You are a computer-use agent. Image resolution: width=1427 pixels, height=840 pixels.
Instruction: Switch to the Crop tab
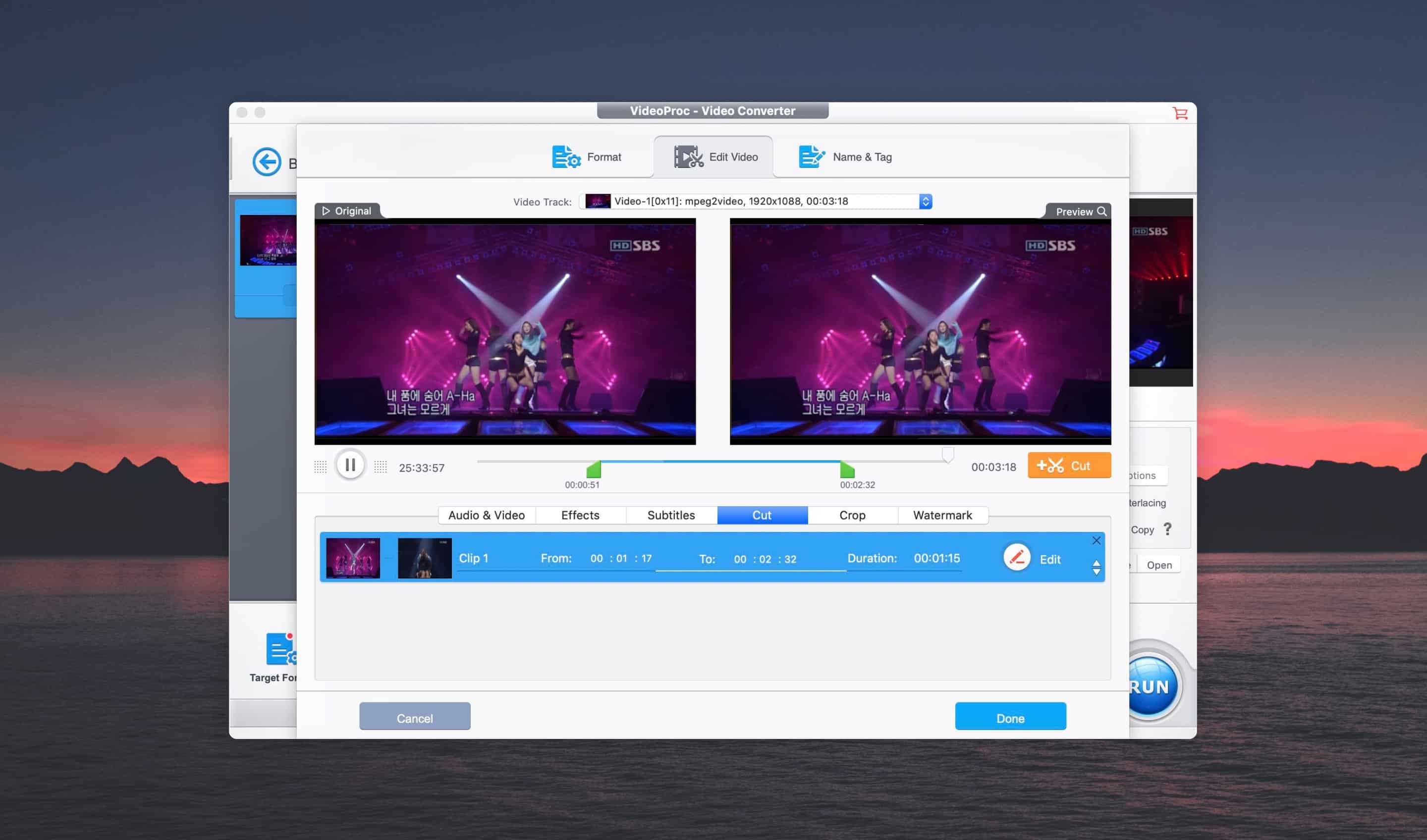852,515
